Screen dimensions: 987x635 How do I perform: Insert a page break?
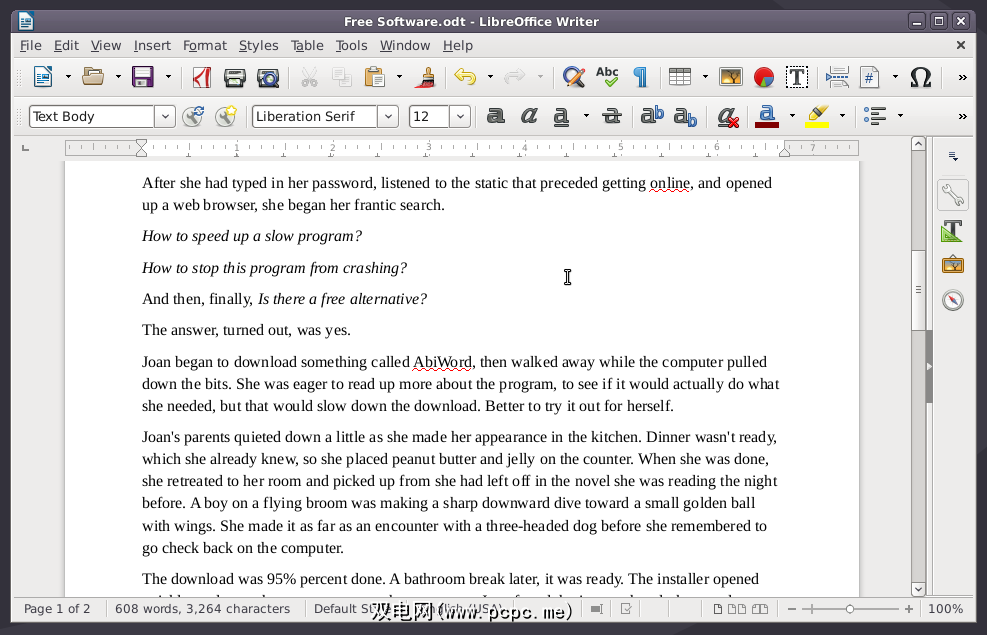coord(837,77)
